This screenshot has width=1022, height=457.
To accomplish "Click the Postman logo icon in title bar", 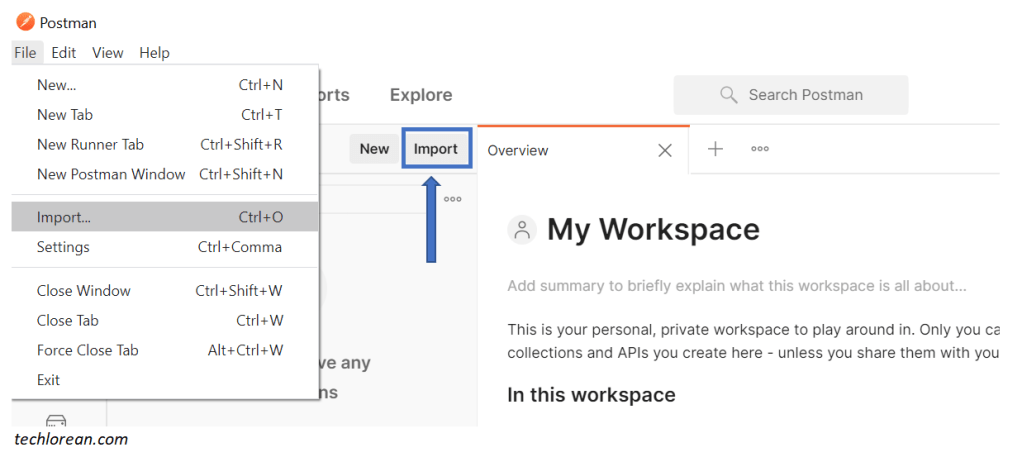I will coord(25,23).
